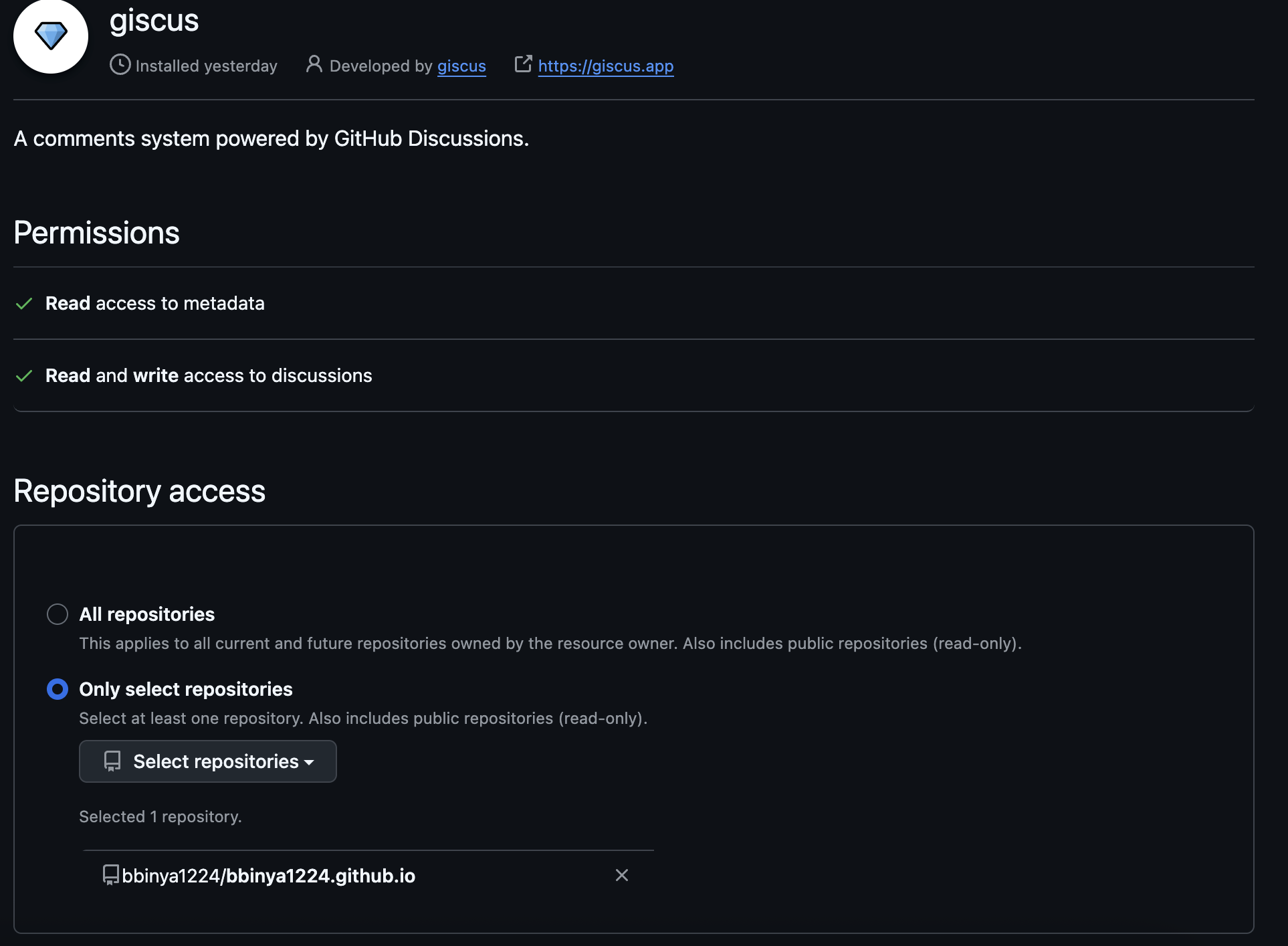Click the Selected 1 repository text

click(x=160, y=816)
